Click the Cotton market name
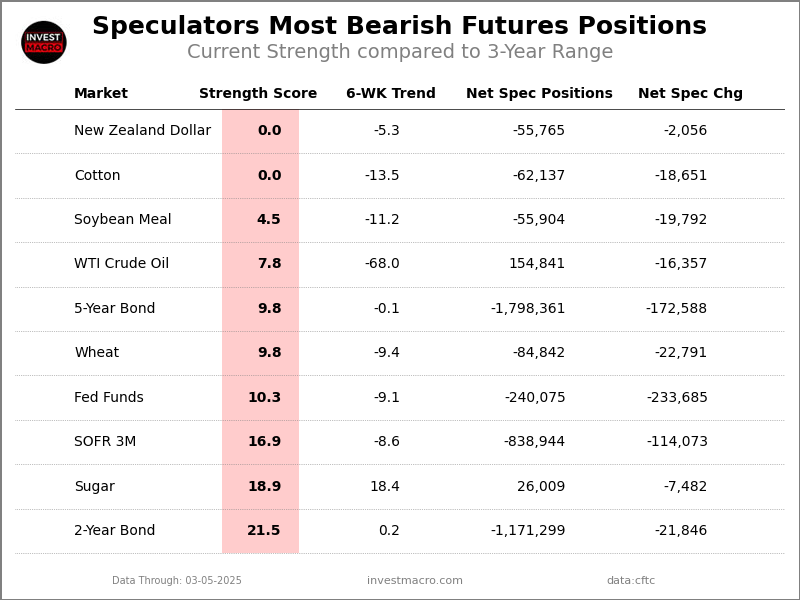The image size is (800, 600). click(x=97, y=176)
